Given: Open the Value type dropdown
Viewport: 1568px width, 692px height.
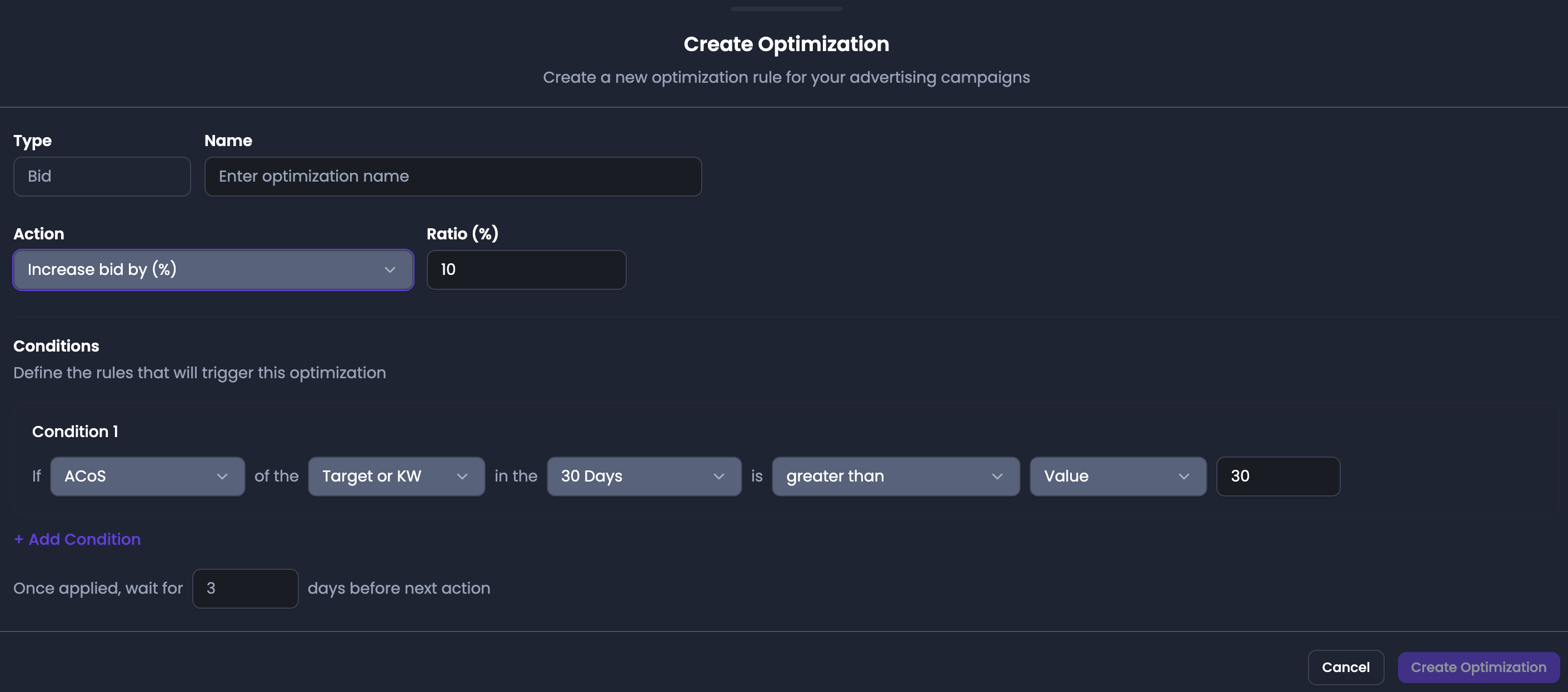Looking at the screenshot, I should coord(1117,476).
